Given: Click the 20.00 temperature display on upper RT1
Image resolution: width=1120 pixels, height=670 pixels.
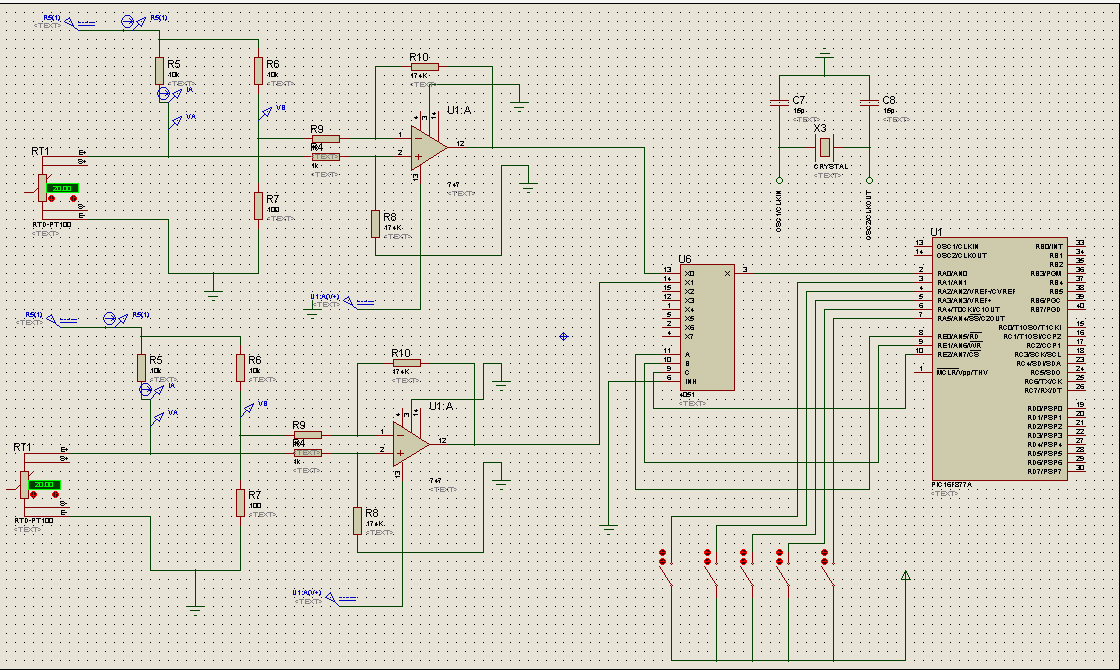Looking at the screenshot, I should tap(63, 188).
